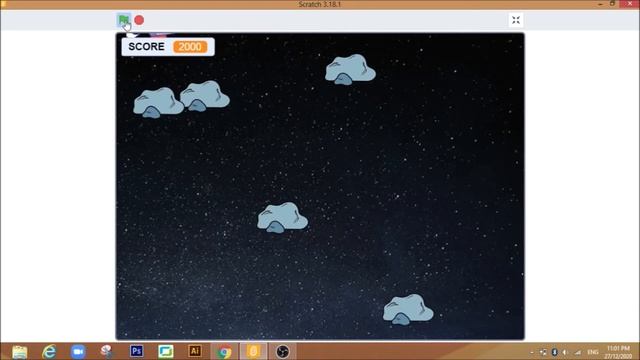The height and width of the screenshot is (360, 640).
Task: Switch to OBS Studio in the taskbar
Action: pos(282,351)
